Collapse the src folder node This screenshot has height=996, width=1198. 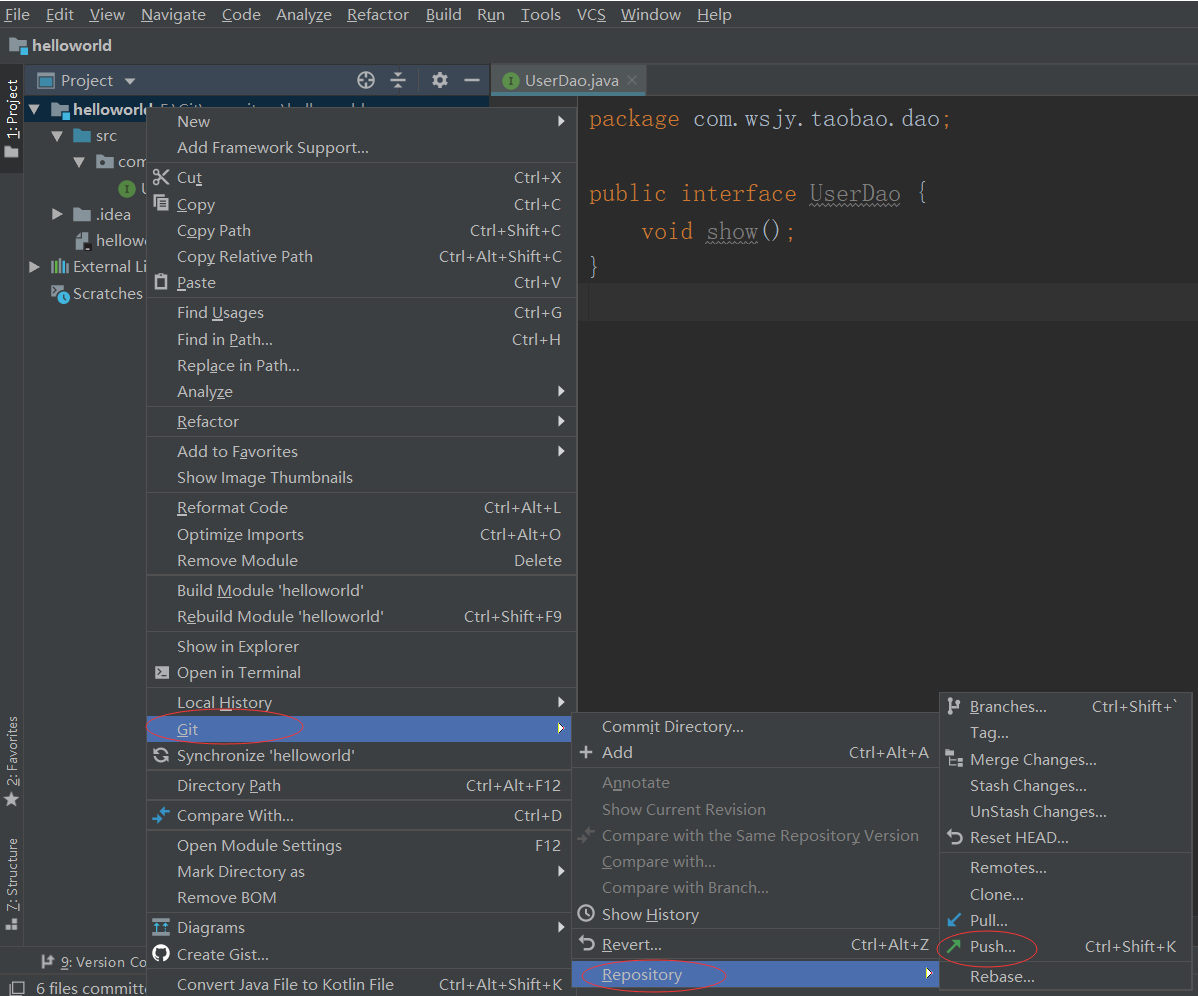(x=57, y=136)
